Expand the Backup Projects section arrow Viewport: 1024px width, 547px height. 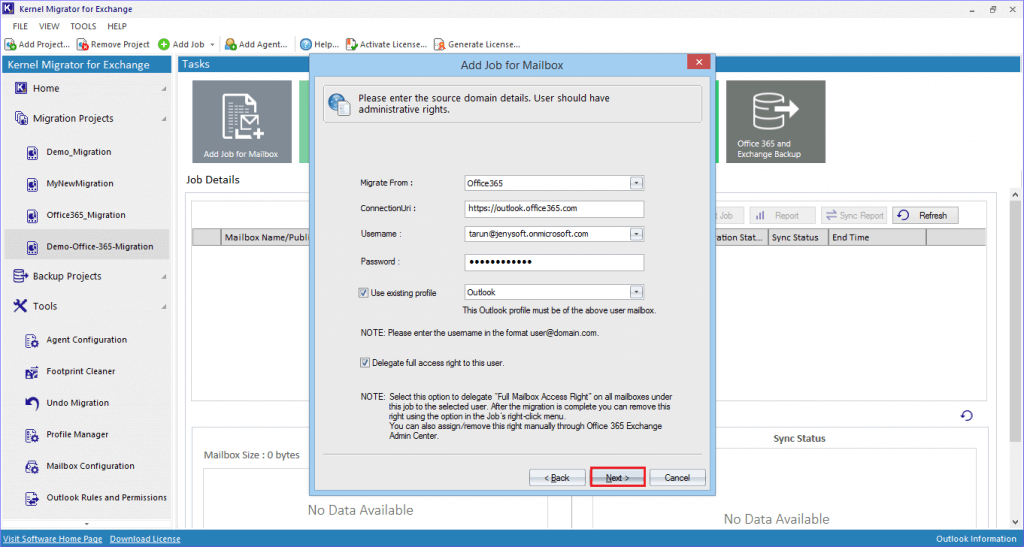point(164,277)
